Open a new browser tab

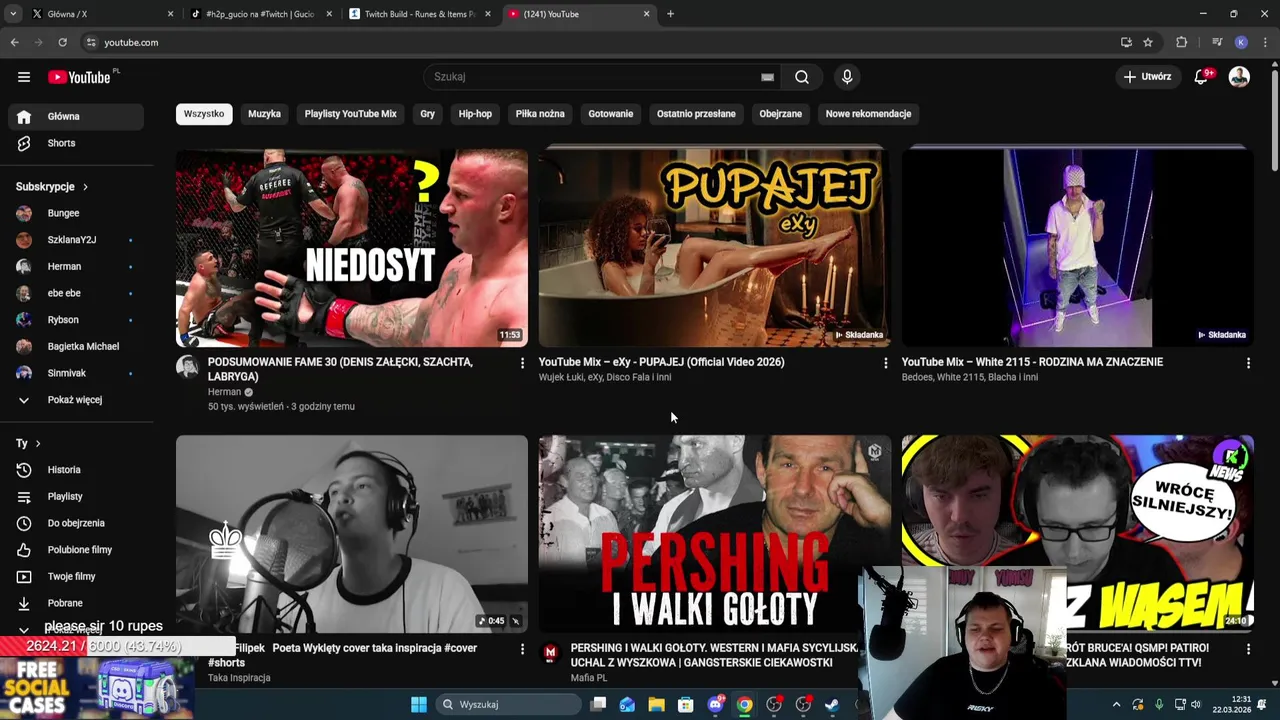670,14
